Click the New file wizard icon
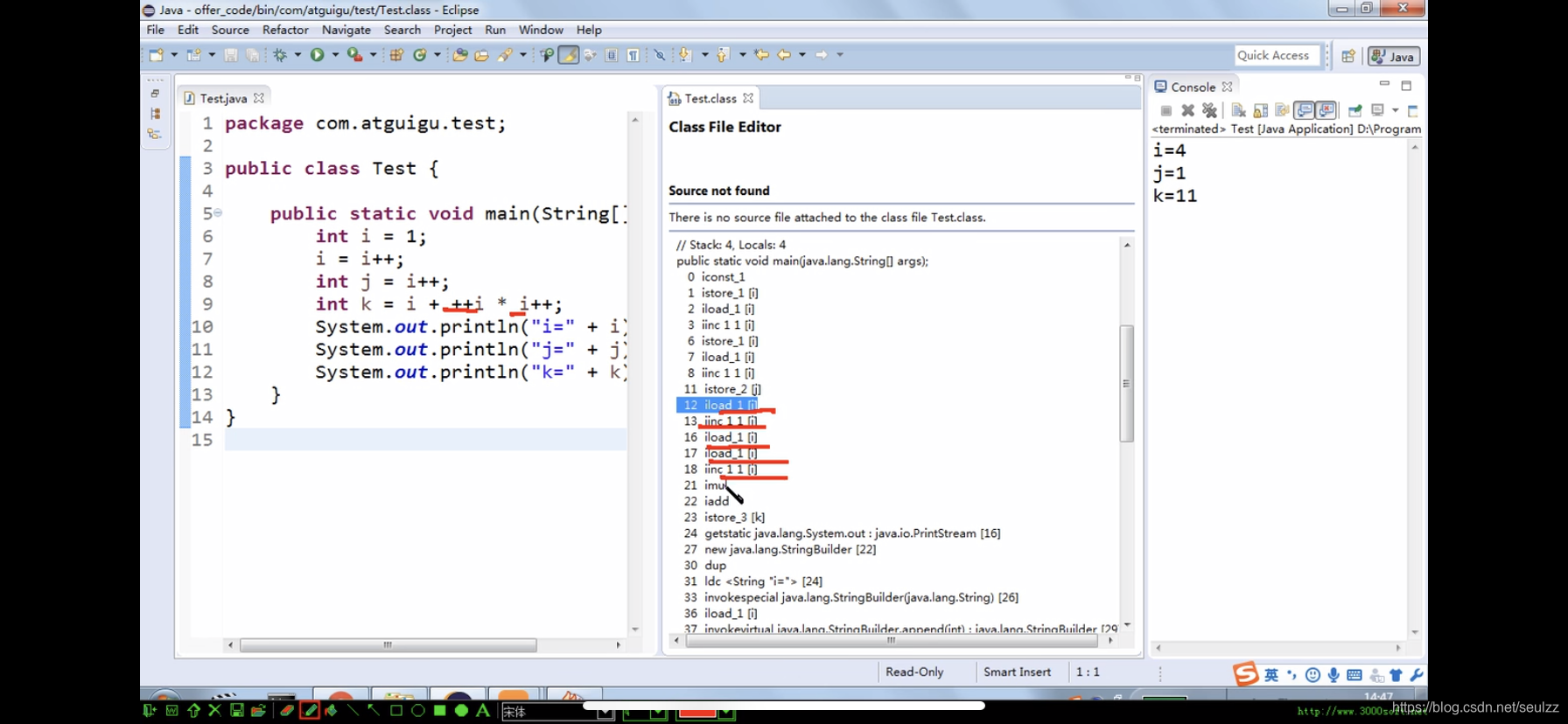1568x724 pixels. point(156,55)
